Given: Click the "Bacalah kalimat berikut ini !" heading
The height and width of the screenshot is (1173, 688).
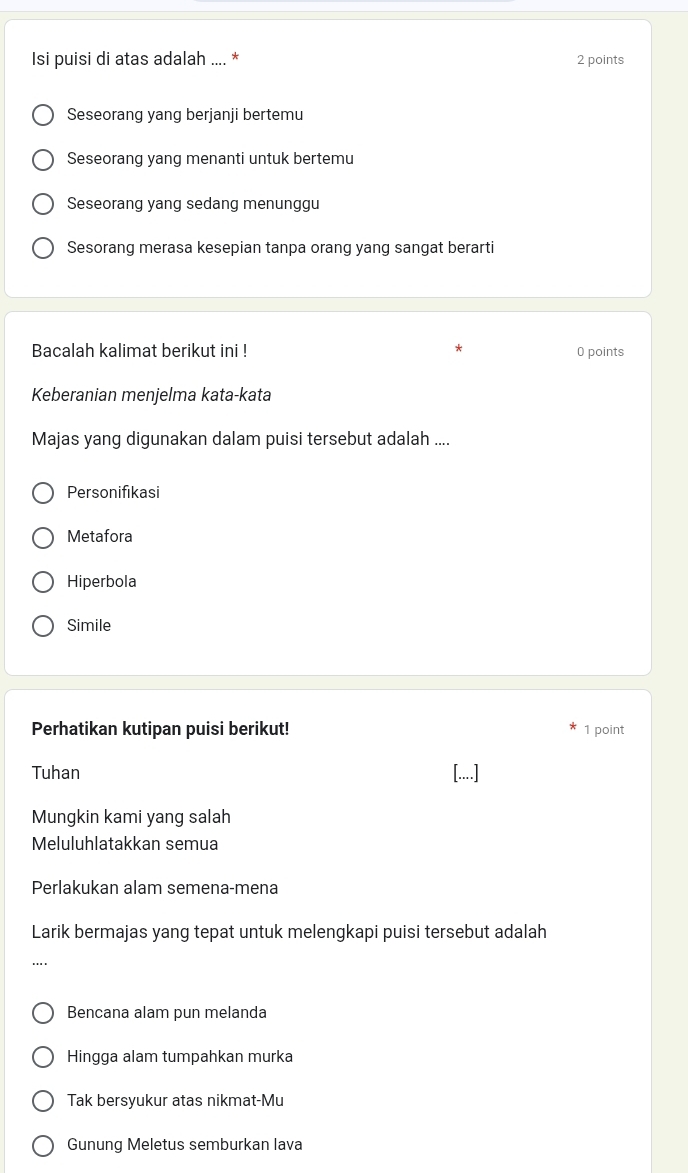Looking at the screenshot, I should point(139,351).
